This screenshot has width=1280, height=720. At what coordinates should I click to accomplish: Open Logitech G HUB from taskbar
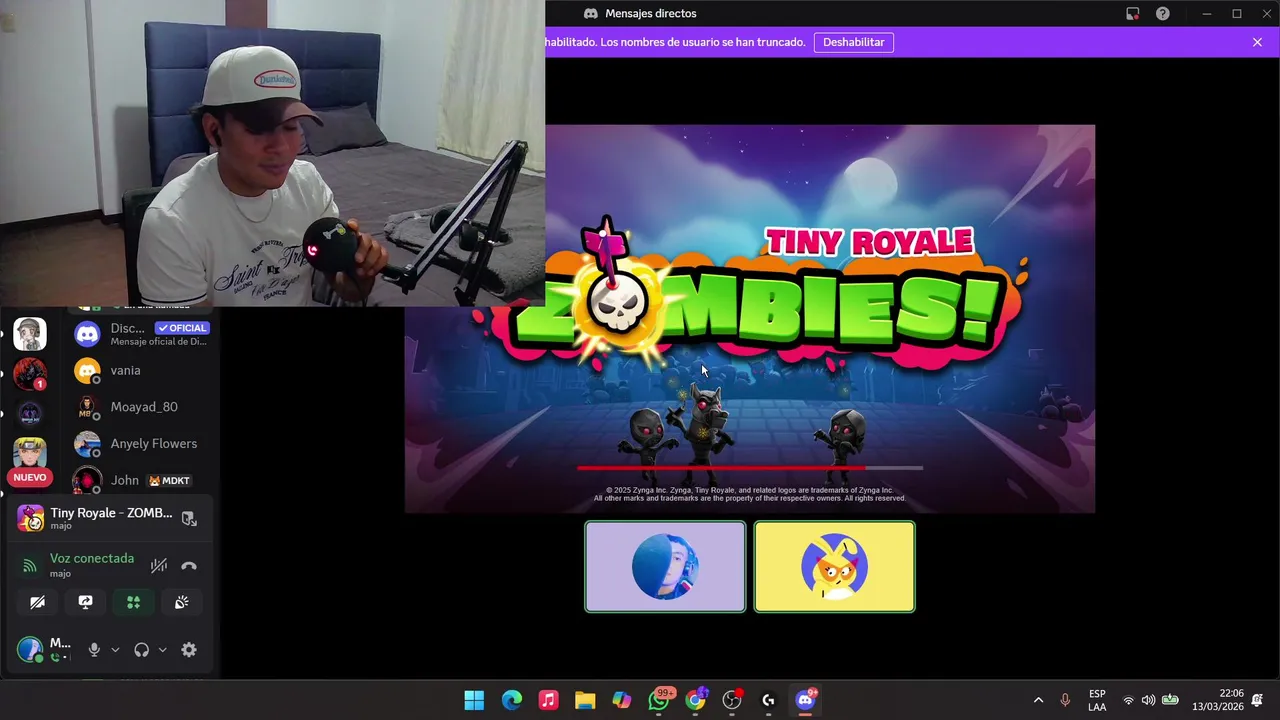click(x=769, y=700)
